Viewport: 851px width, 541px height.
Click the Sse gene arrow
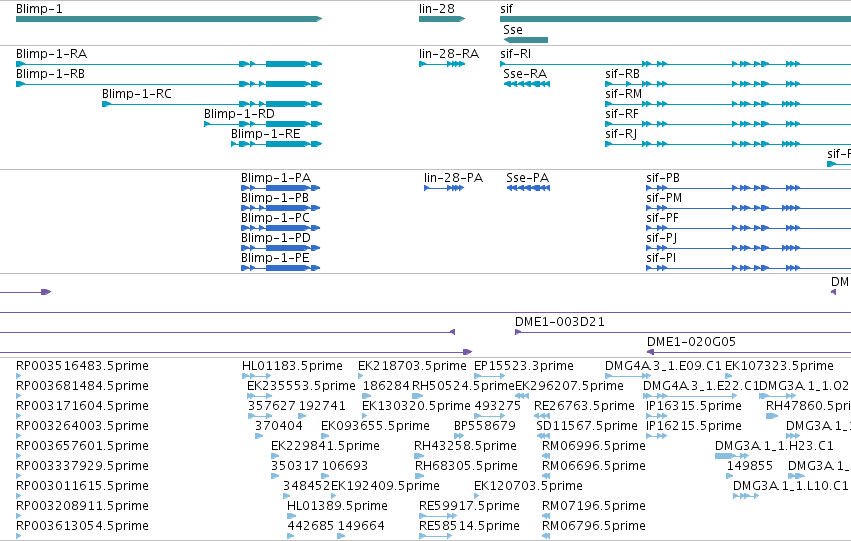tap(525, 40)
